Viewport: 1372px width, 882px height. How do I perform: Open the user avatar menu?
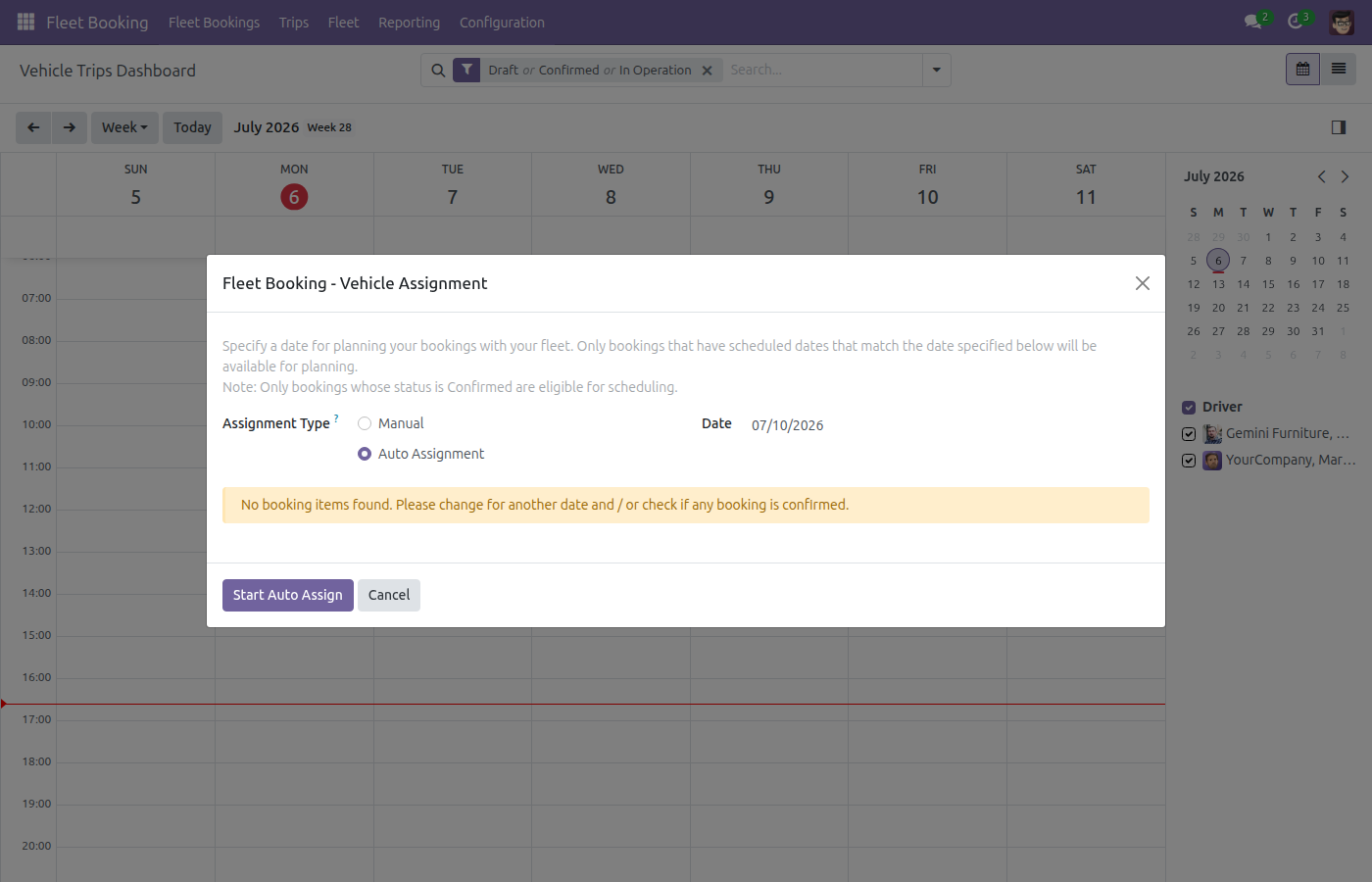(1342, 22)
